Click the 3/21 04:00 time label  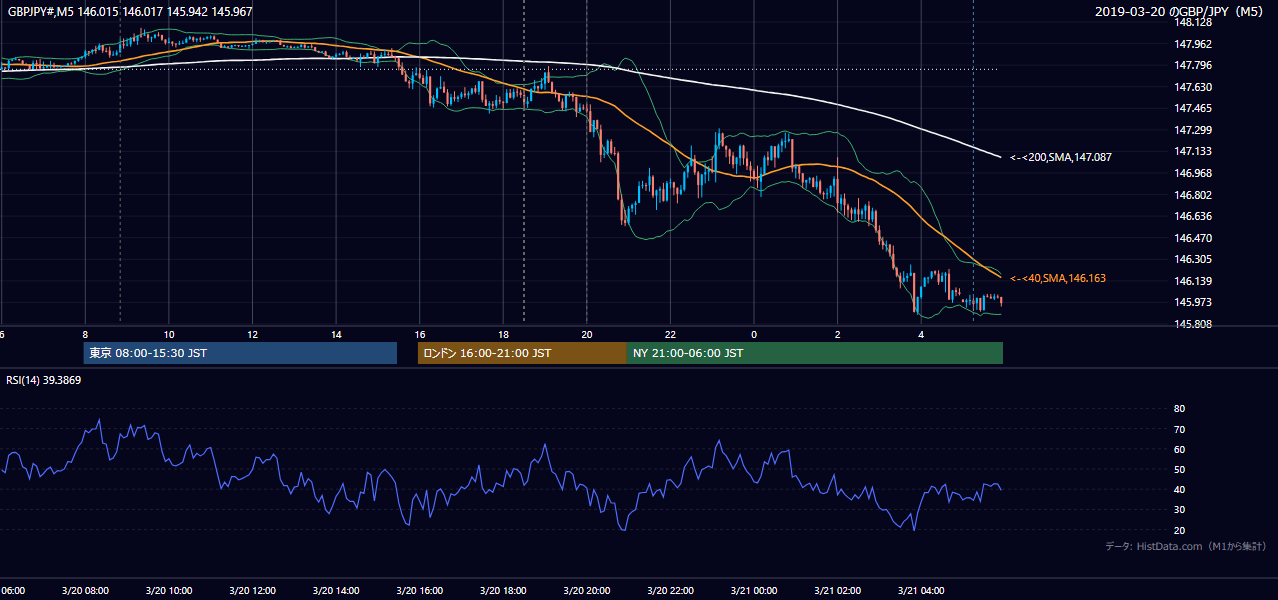pos(920,591)
